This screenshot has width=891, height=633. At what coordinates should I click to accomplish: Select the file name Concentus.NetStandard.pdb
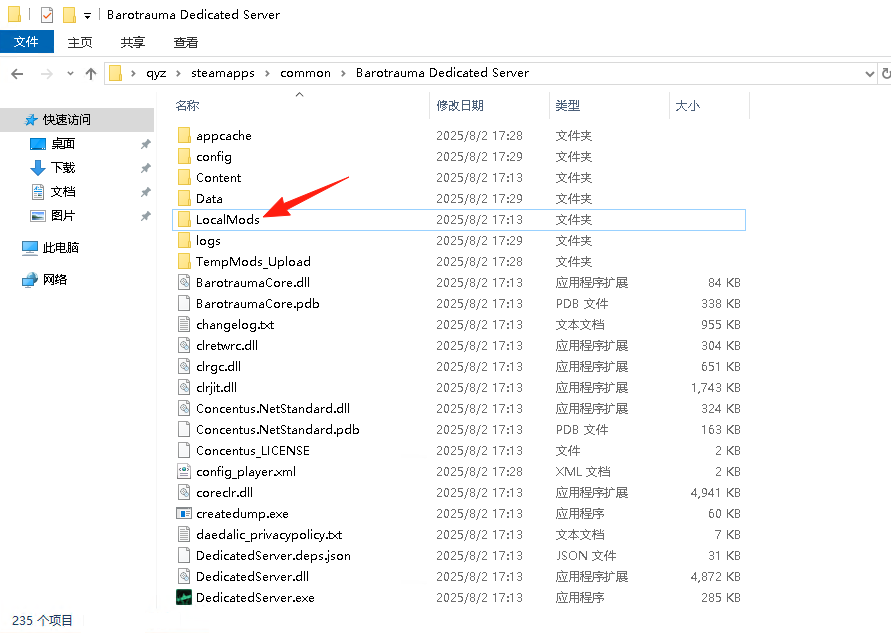point(278,430)
